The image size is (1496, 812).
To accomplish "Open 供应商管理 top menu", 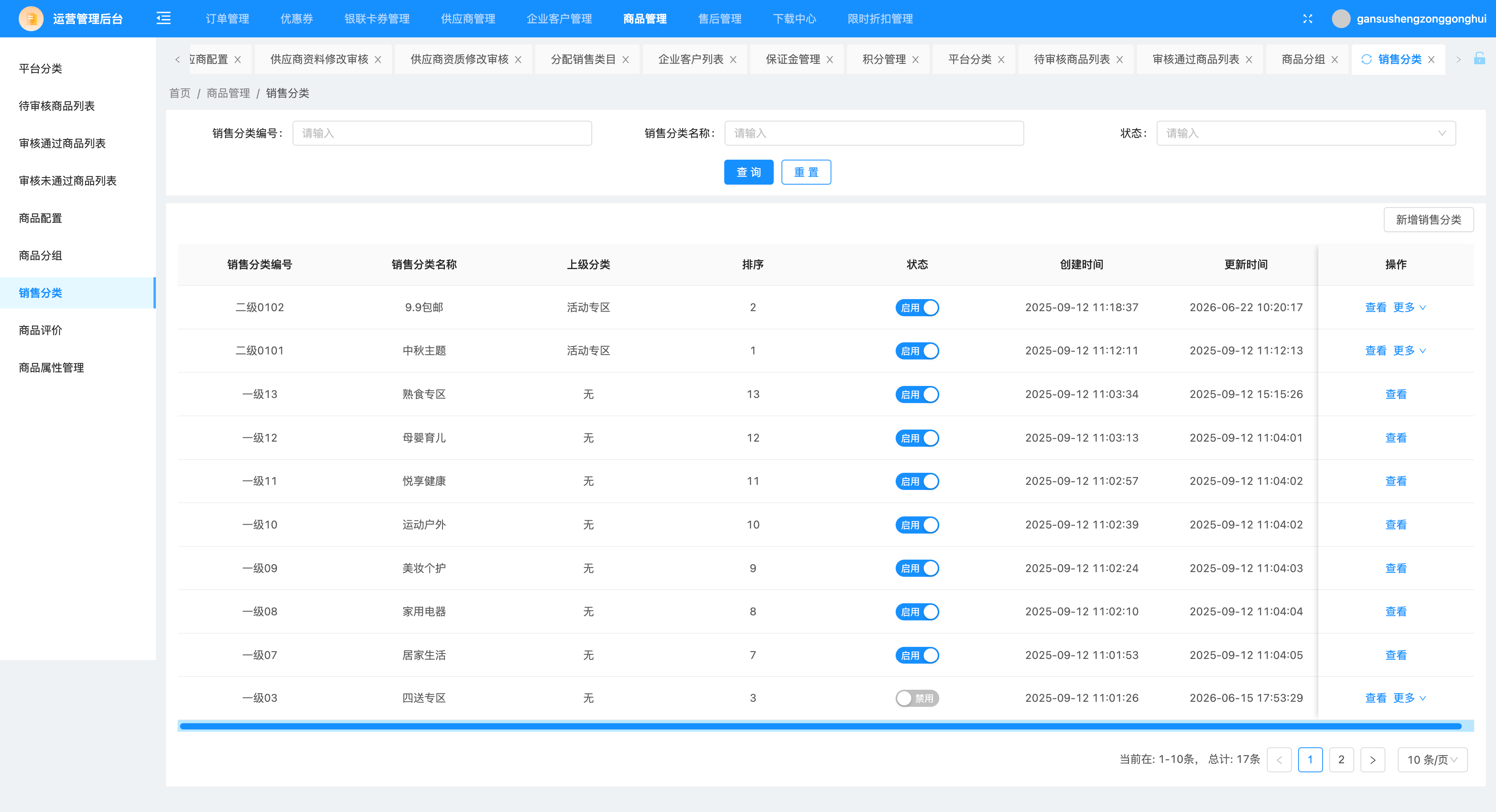I will [467, 19].
